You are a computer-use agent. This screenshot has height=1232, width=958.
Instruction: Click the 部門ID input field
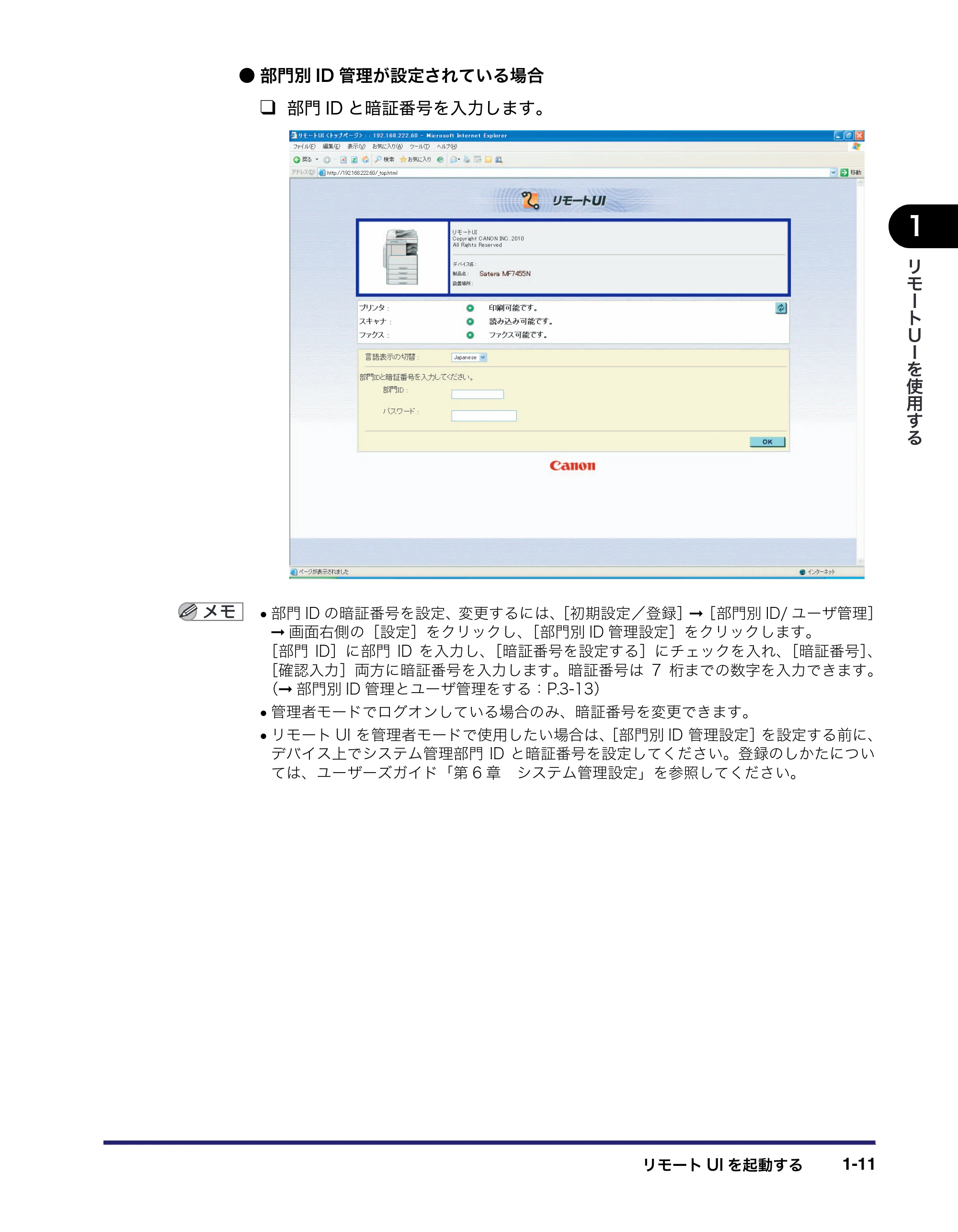pos(477,394)
